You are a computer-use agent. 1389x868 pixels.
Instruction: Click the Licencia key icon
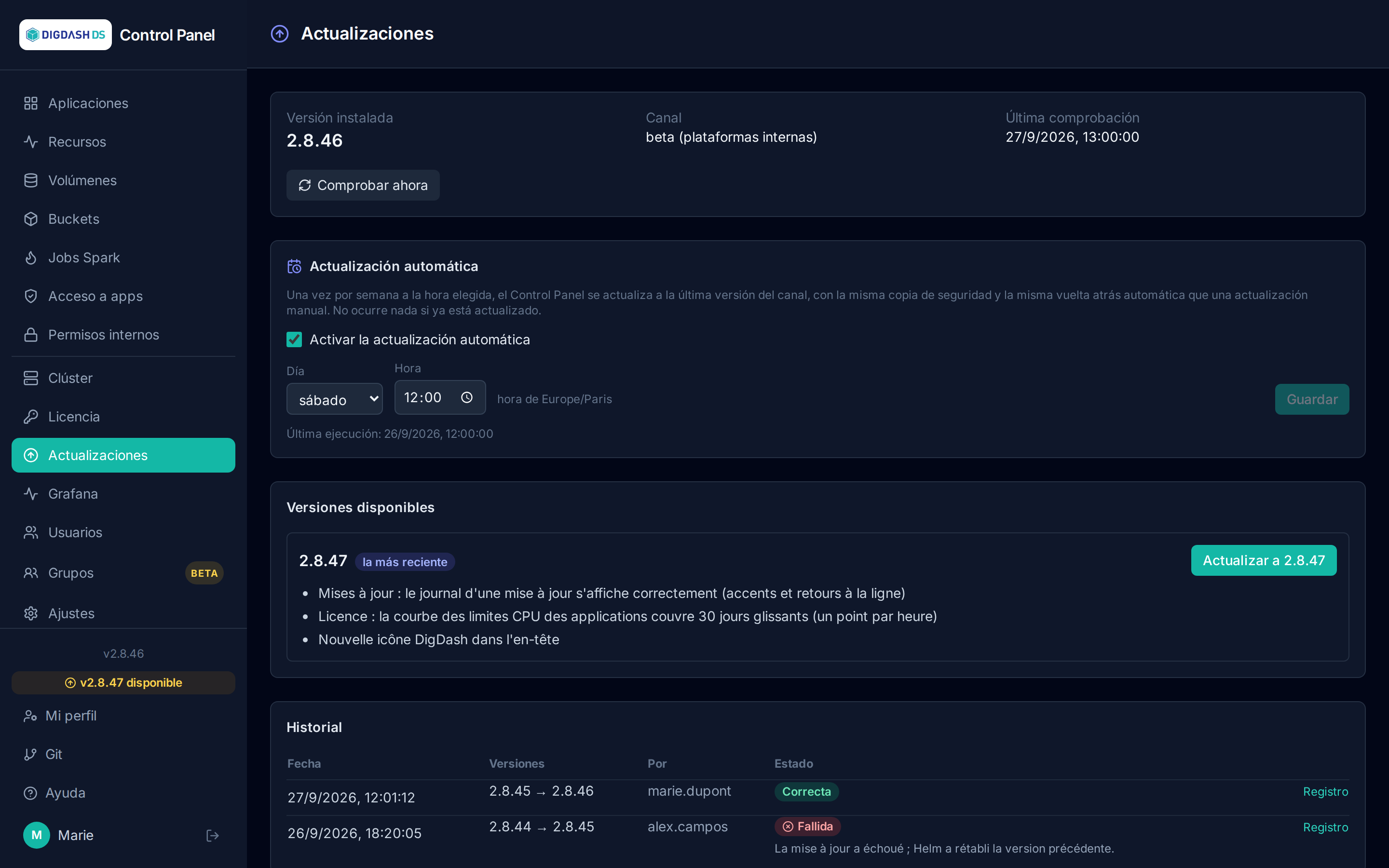point(31,417)
